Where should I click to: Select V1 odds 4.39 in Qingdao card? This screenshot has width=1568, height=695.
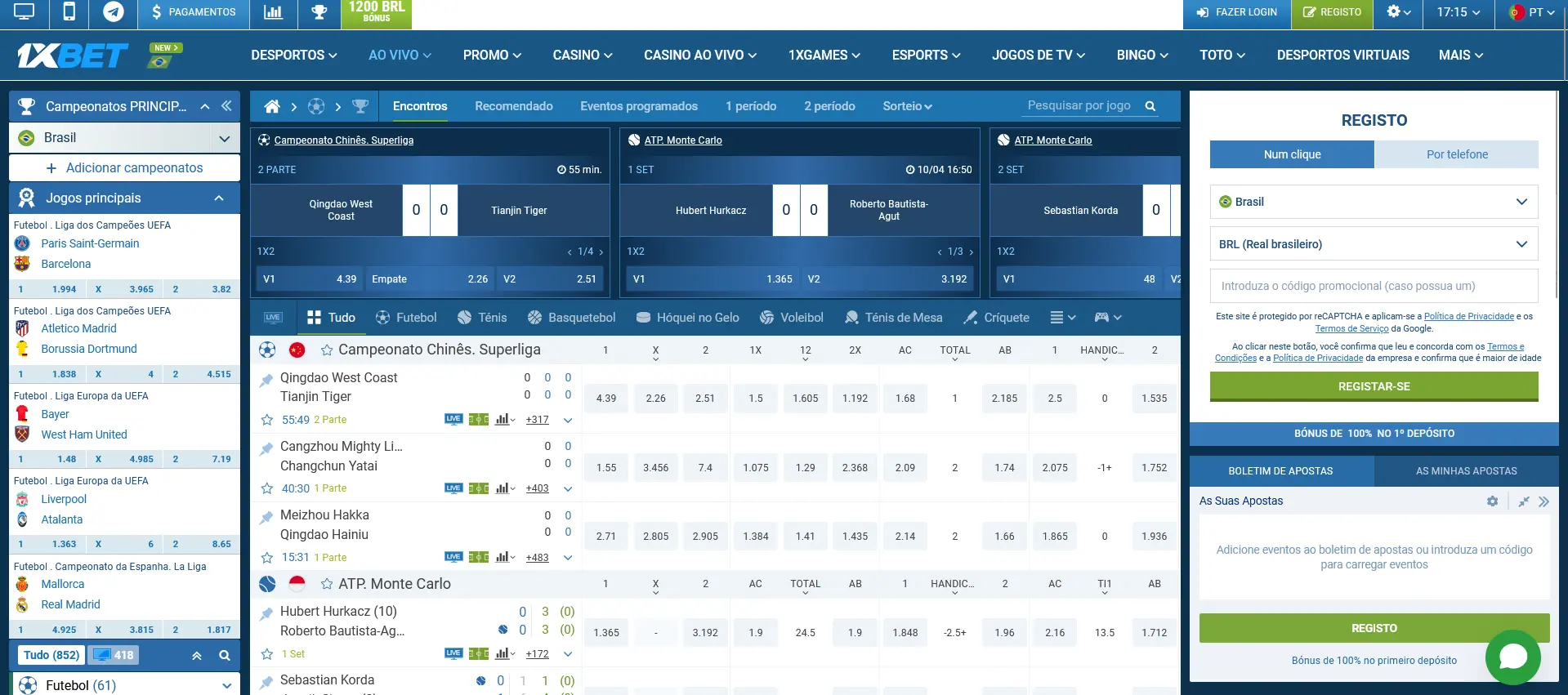tap(310, 279)
